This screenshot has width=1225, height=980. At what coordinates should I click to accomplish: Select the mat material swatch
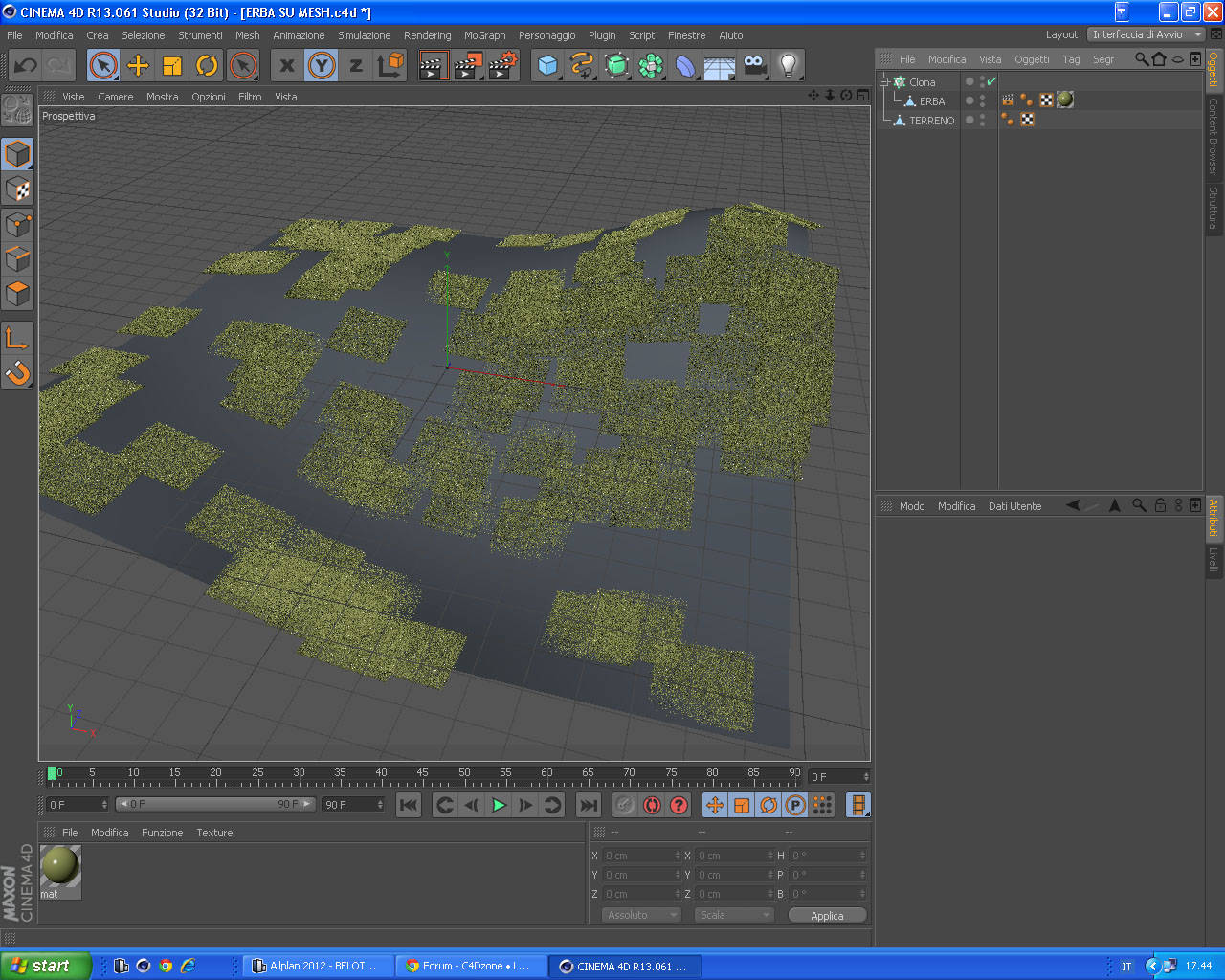[x=60, y=867]
